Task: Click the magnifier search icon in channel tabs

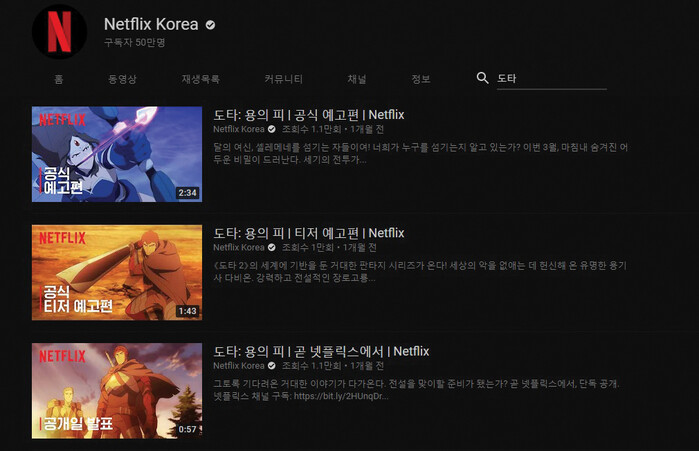Action: [x=482, y=78]
